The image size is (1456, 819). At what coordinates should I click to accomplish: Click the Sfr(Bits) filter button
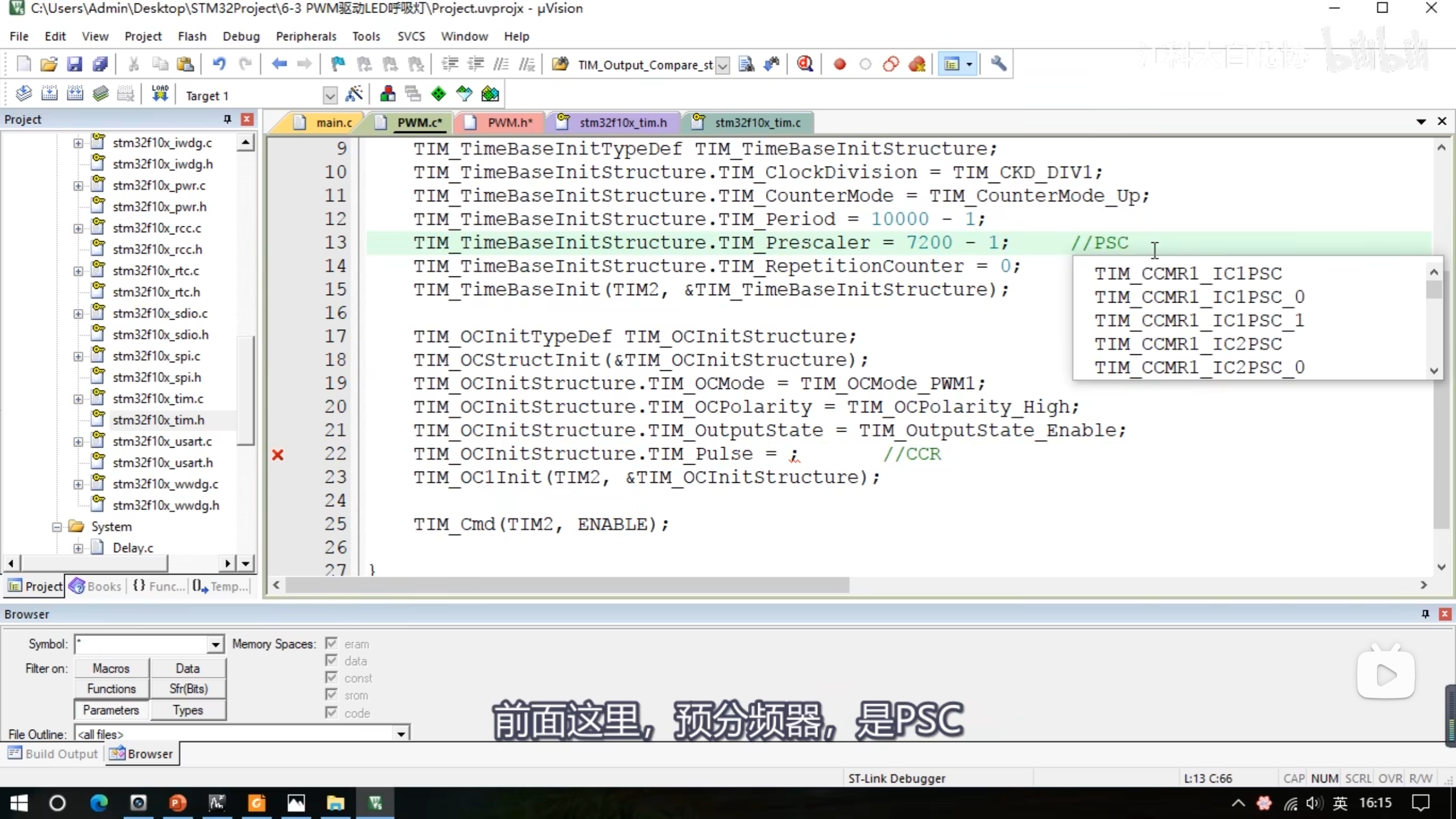tap(188, 689)
